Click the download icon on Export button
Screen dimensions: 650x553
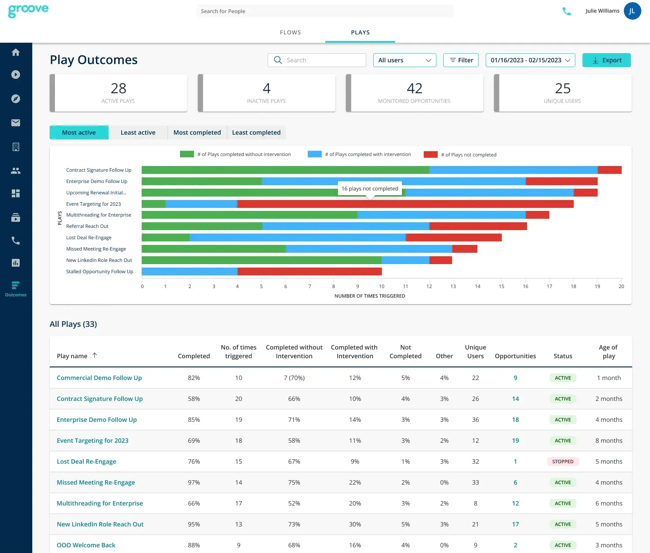[x=595, y=61]
